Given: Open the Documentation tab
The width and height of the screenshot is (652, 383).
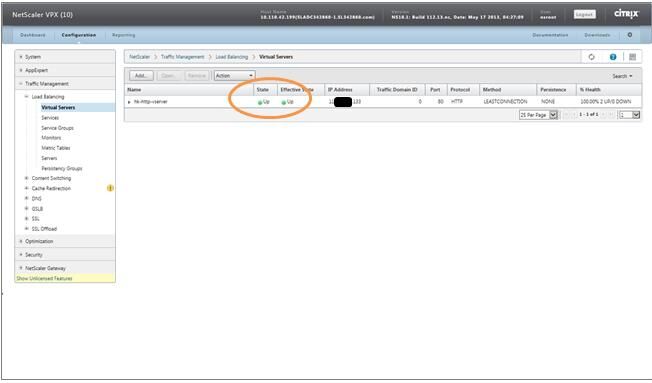Looking at the screenshot, I should tap(550, 35).
